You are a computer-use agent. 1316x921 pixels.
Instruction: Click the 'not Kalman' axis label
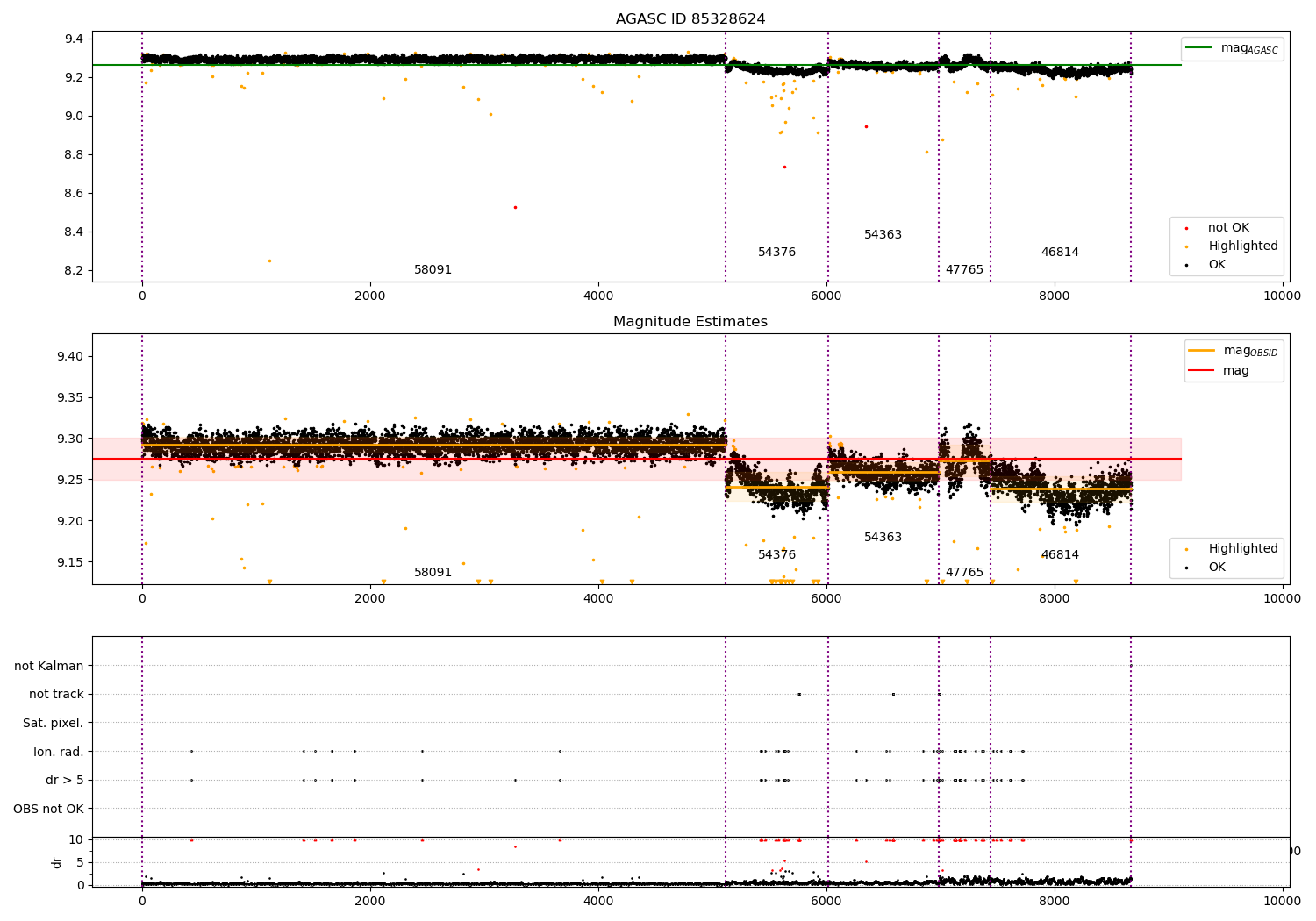click(49, 667)
